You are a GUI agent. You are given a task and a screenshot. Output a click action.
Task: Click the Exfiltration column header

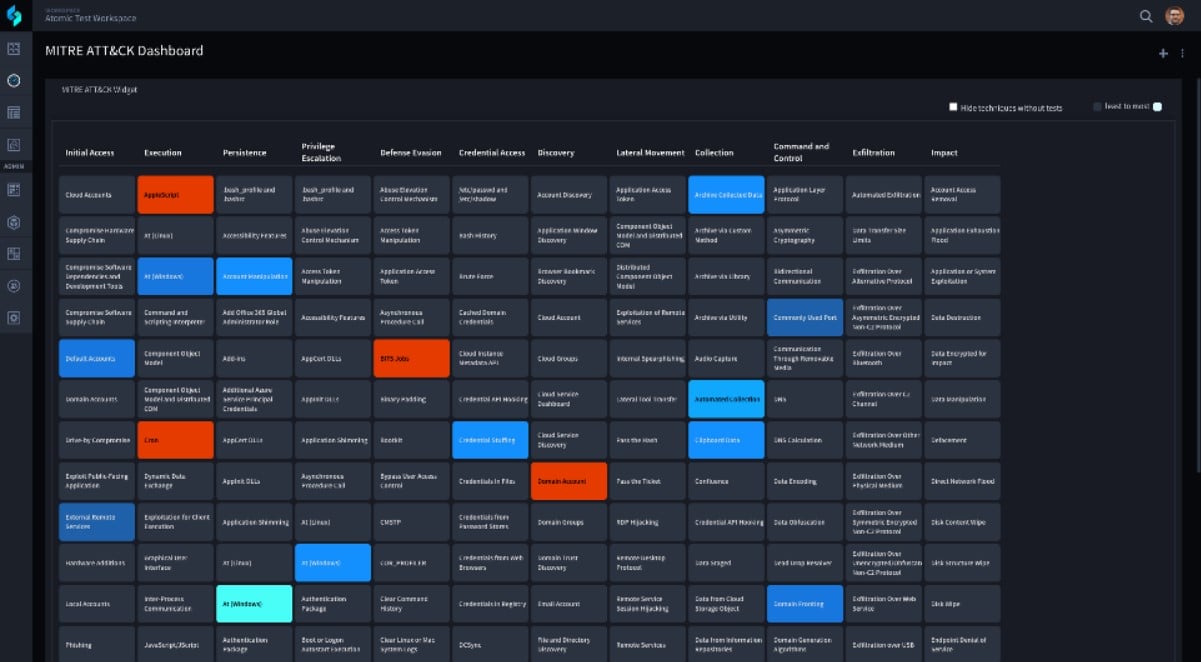[873, 153]
